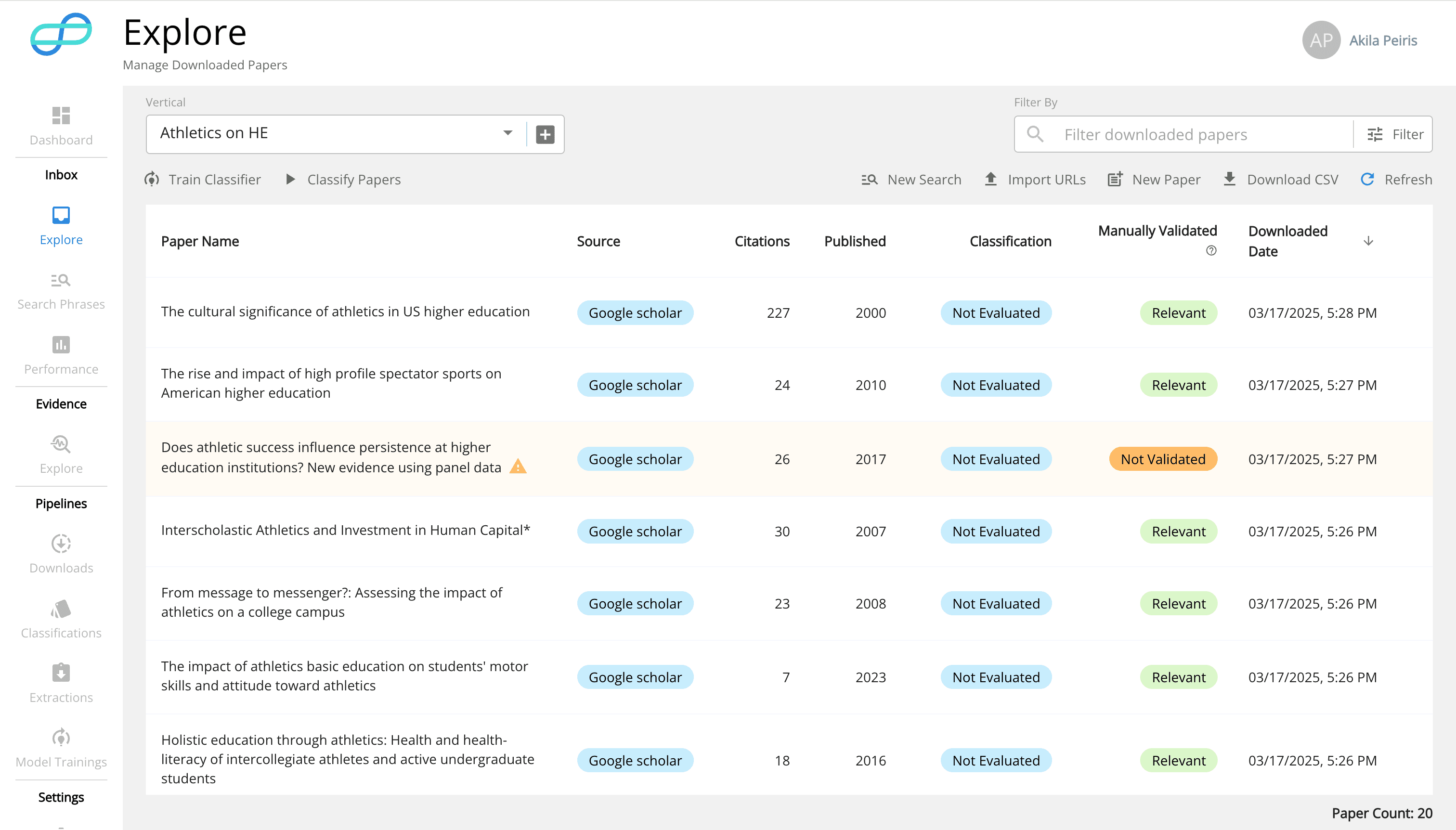Image resolution: width=1456 pixels, height=830 pixels.
Task: Toggle the Not Validated status badge
Action: point(1162,459)
